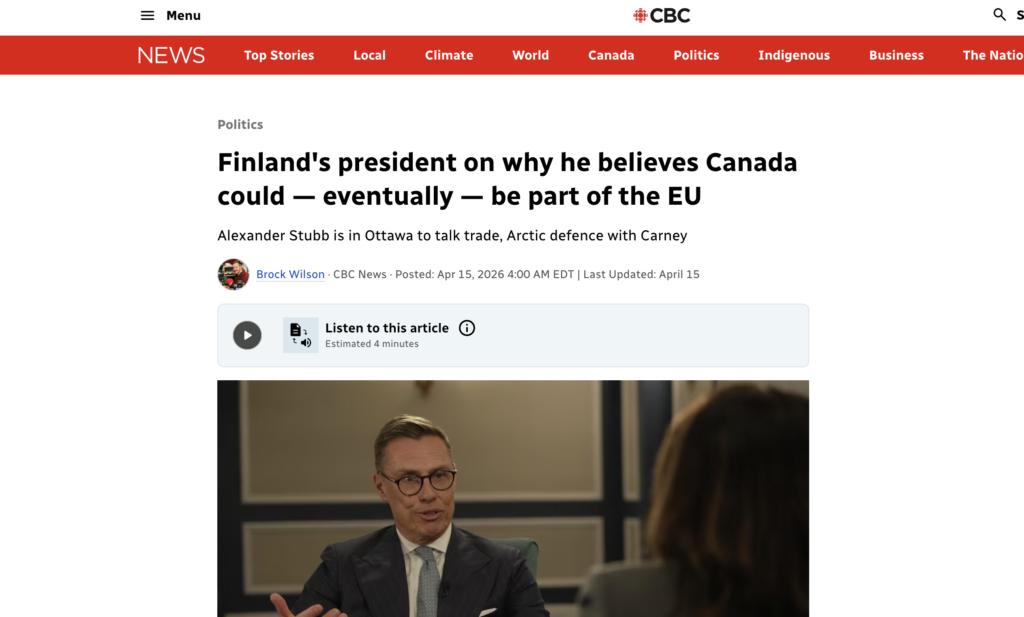Open the listen info circle icon
This screenshot has width=1024, height=617.
(x=467, y=328)
